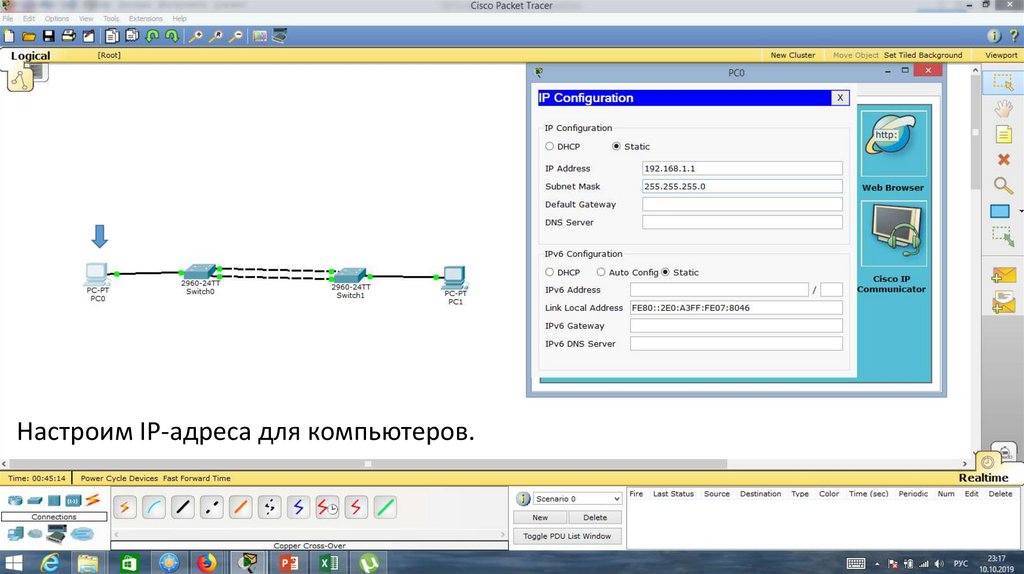The width and height of the screenshot is (1024, 574).
Task: Click the help question mark icon
Action: [1014, 36]
